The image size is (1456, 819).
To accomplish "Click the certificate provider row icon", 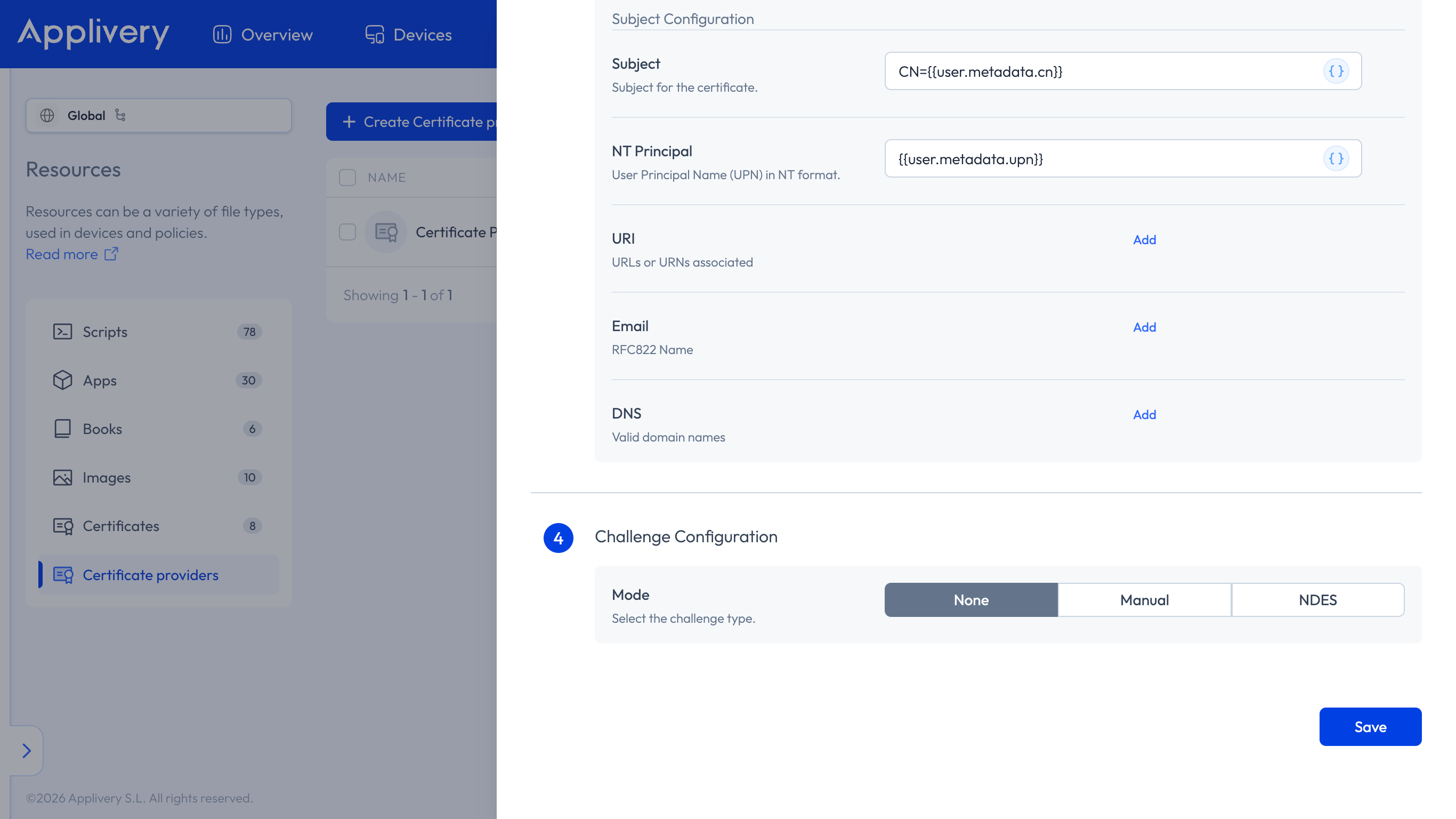I will point(386,232).
